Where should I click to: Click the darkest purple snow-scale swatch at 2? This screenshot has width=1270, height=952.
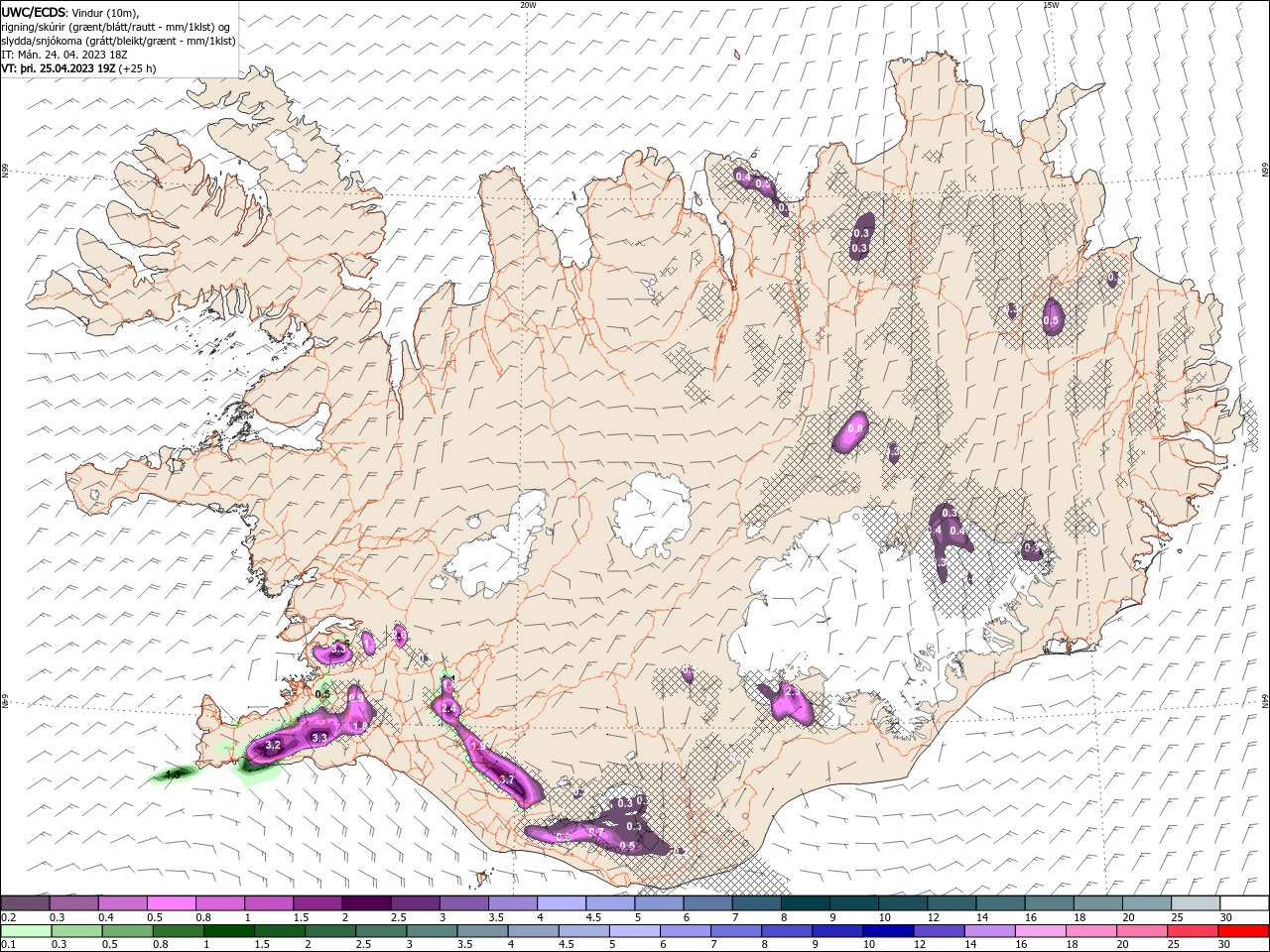(366, 903)
